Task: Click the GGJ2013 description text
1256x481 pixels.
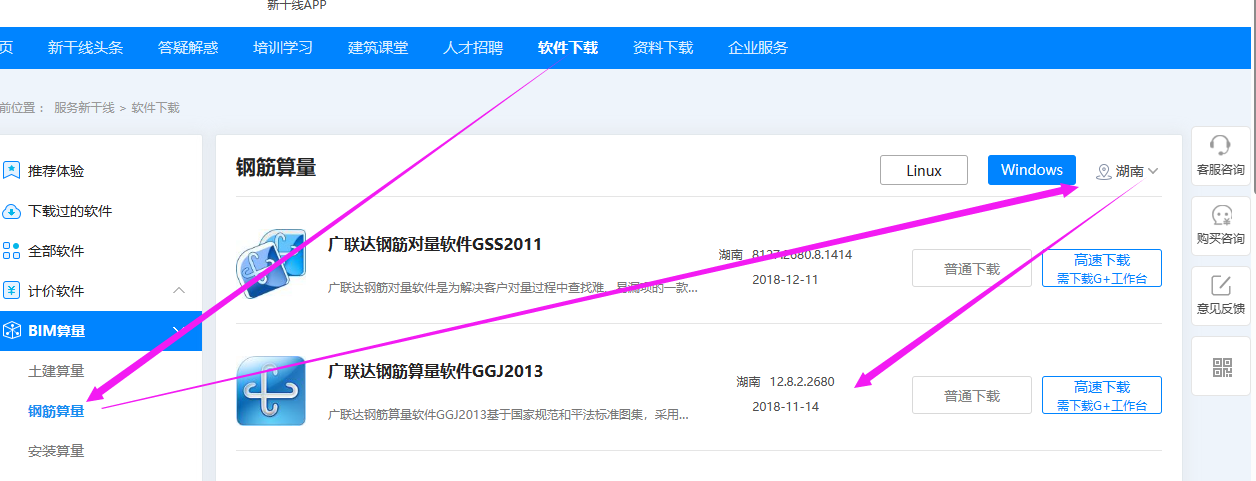Action: (x=508, y=414)
